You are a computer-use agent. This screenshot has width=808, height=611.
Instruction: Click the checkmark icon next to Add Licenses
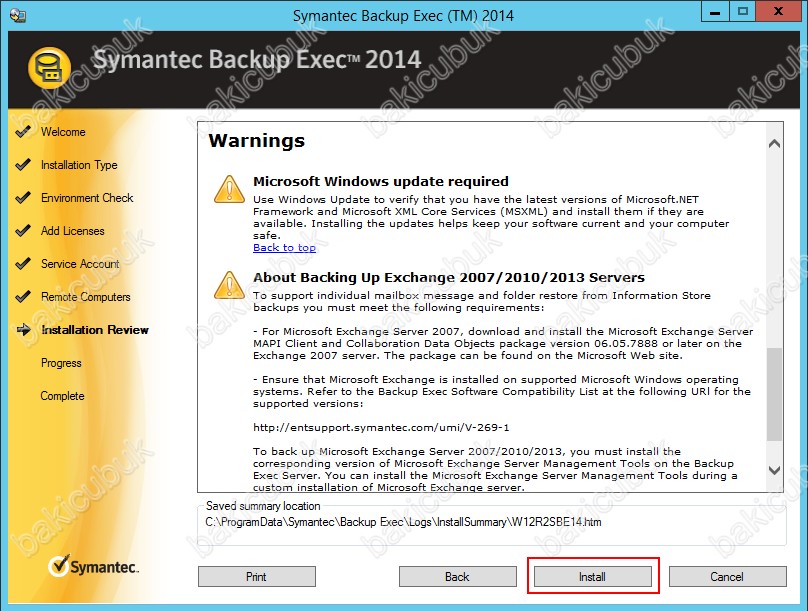point(23,231)
